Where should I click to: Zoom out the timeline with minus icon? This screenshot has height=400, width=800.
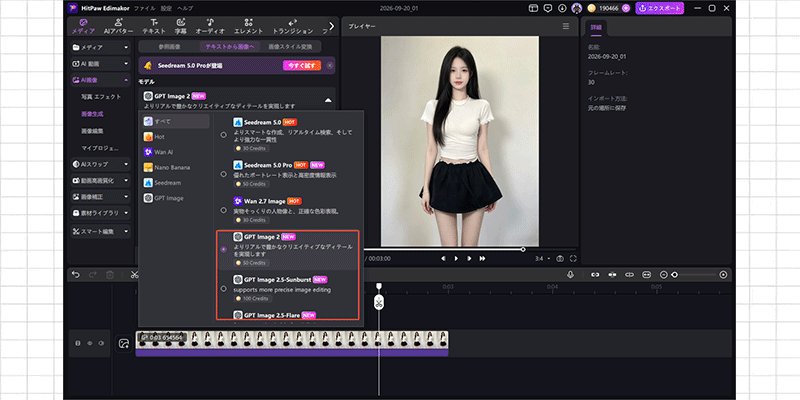tap(663, 274)
